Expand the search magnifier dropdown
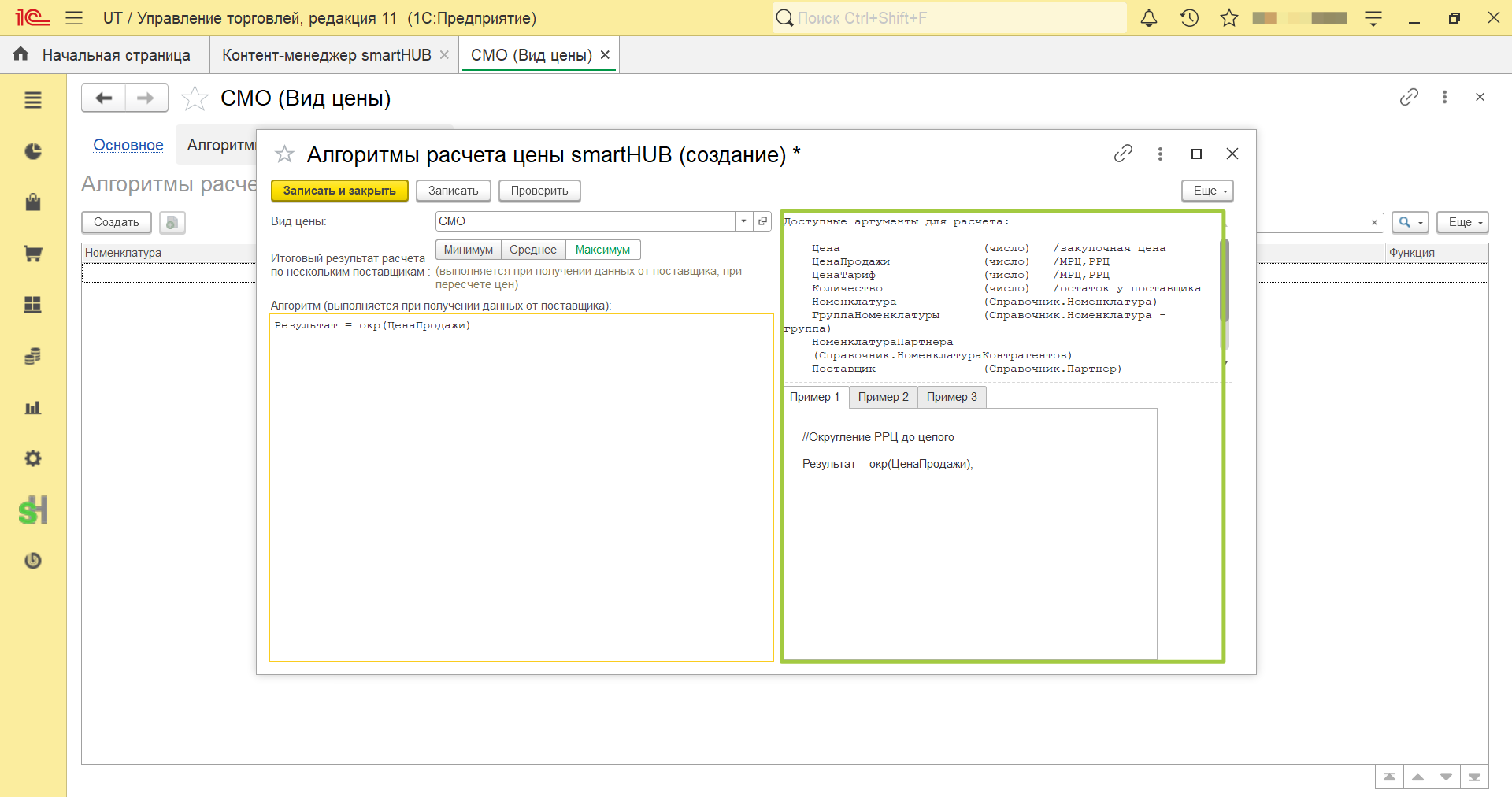The image size is (1512, 797). tap(1410, 222)
